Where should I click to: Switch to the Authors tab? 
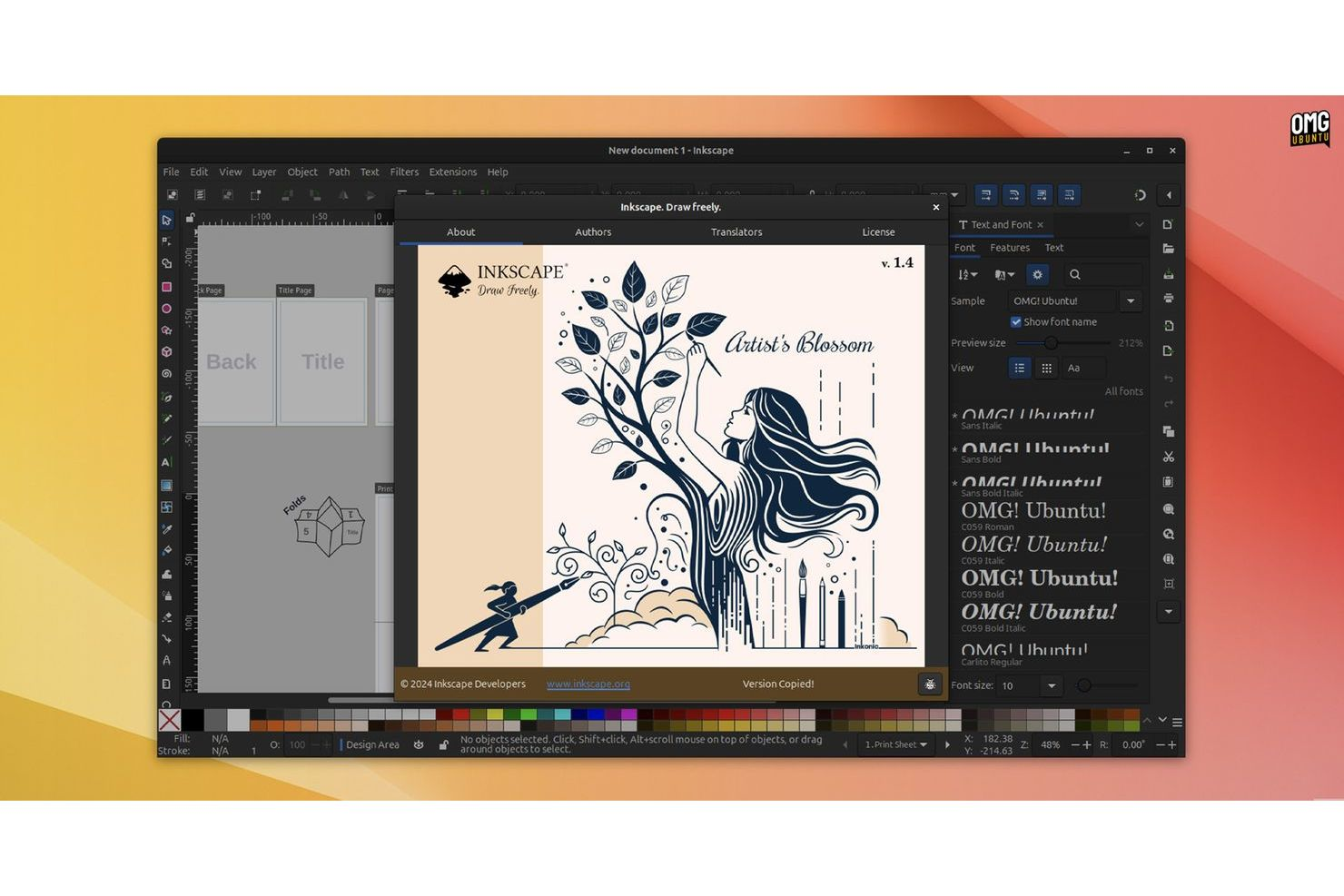point(593,232)
